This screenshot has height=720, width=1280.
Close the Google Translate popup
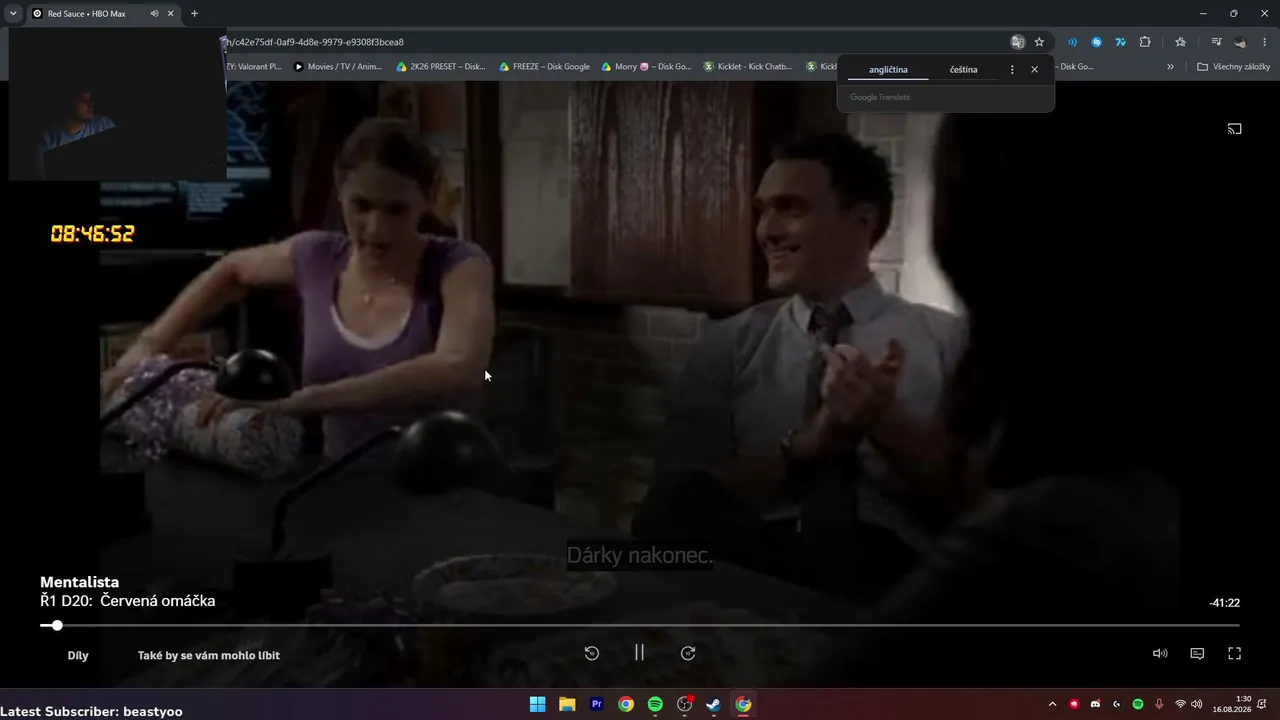click(1034, 70)
